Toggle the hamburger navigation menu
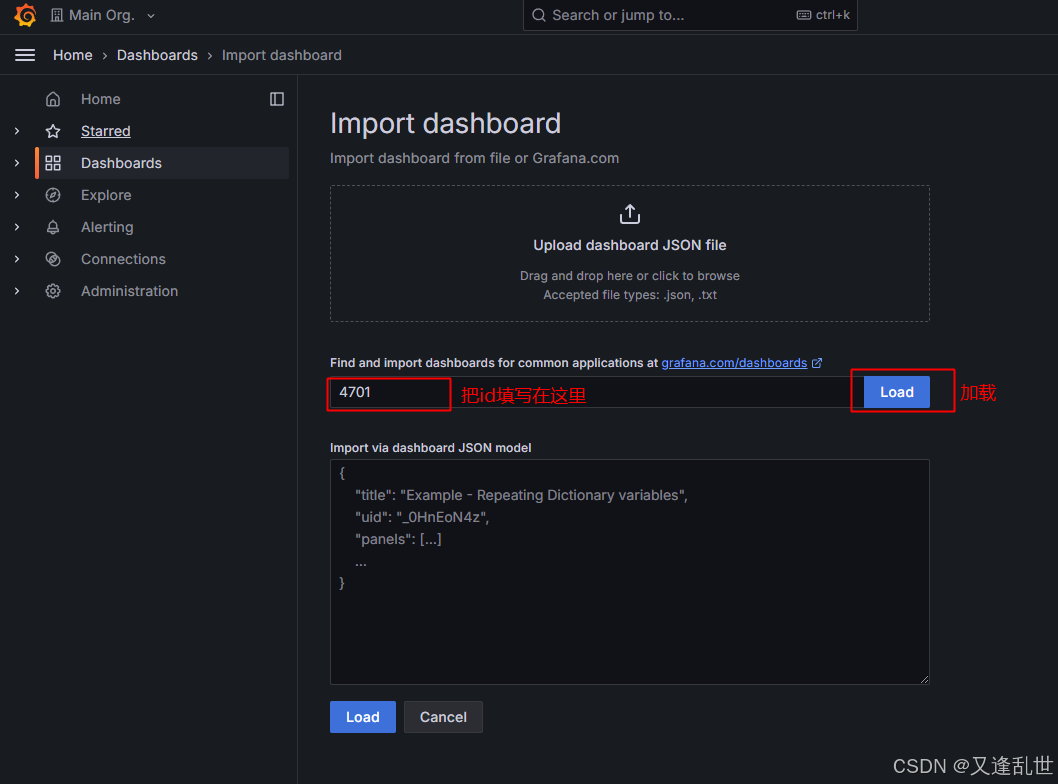Image resolution: width=1058 pixels, height=784 pixels. (25, 55)
